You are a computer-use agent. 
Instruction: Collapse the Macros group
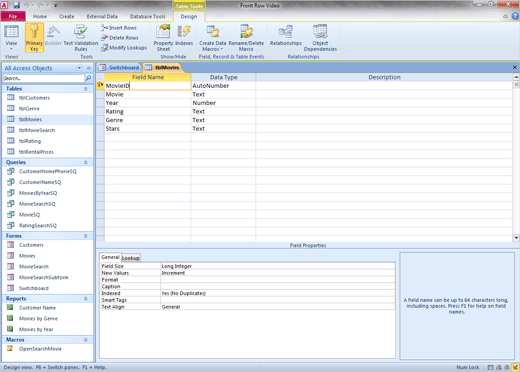click(x=86, y=340)
